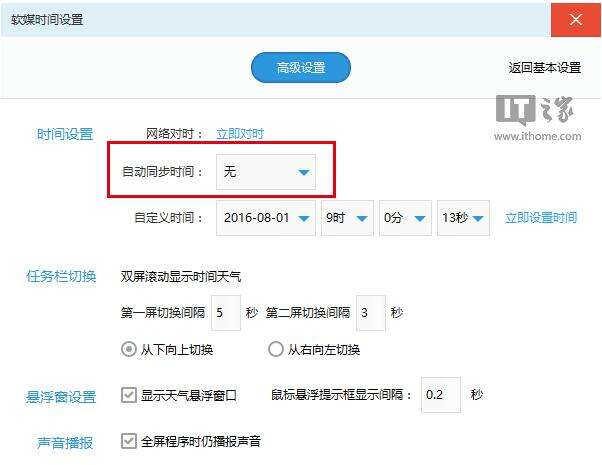The image size is (602, 465).
Task: Select the 从右向左切换 radio button
Action: click(276, 349)
